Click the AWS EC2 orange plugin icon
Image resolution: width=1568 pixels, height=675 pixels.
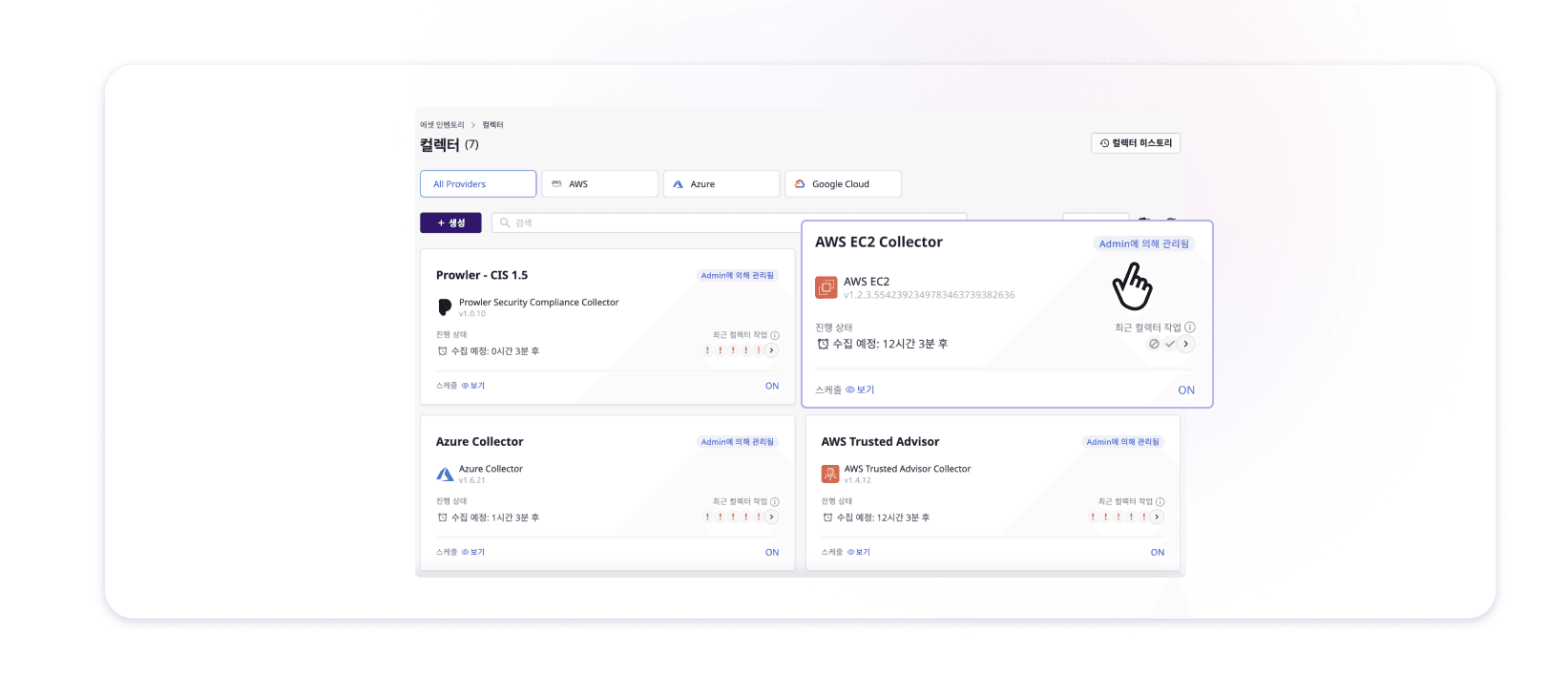coord(826,286)
